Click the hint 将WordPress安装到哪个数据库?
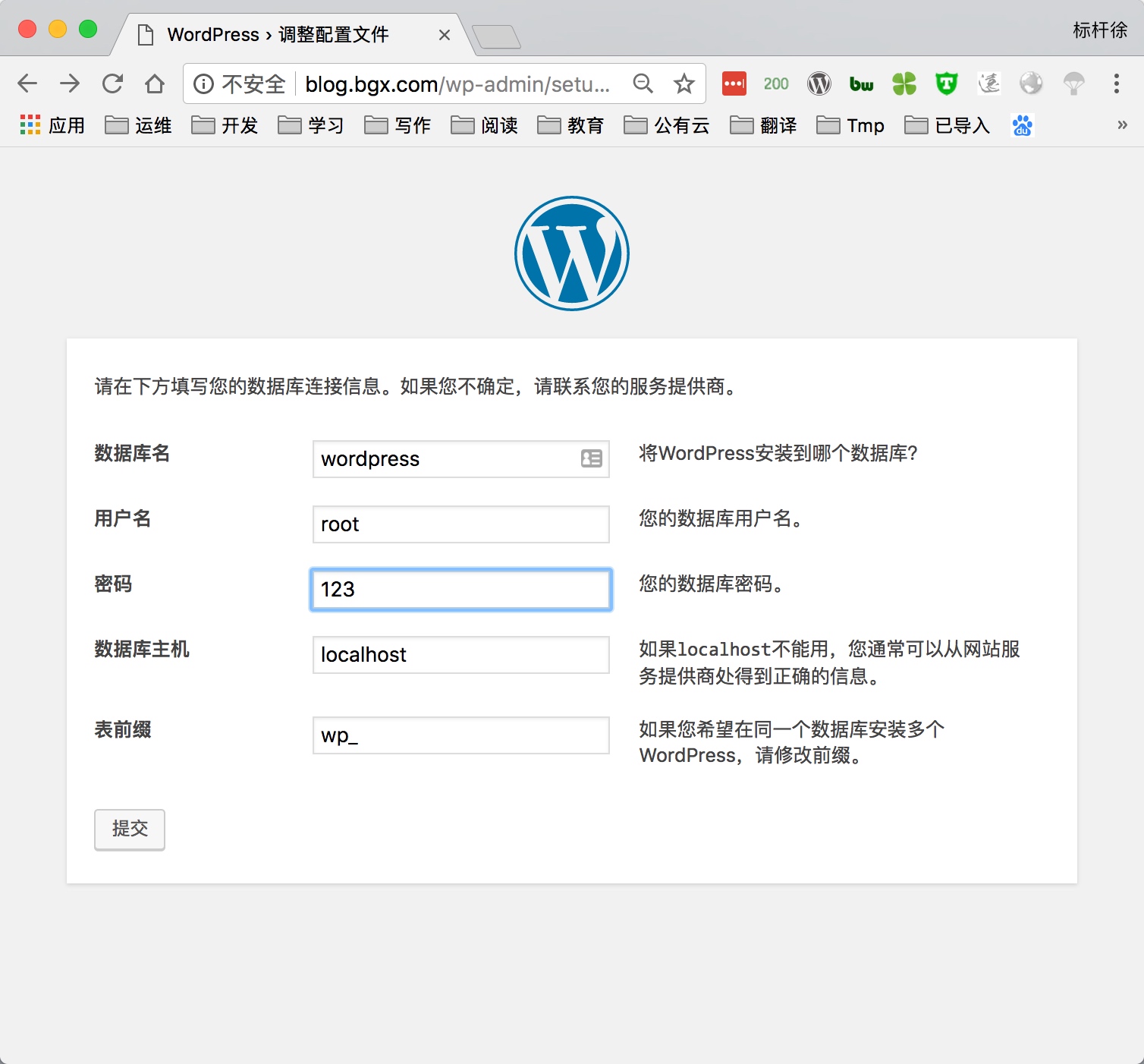 [778, 454]
